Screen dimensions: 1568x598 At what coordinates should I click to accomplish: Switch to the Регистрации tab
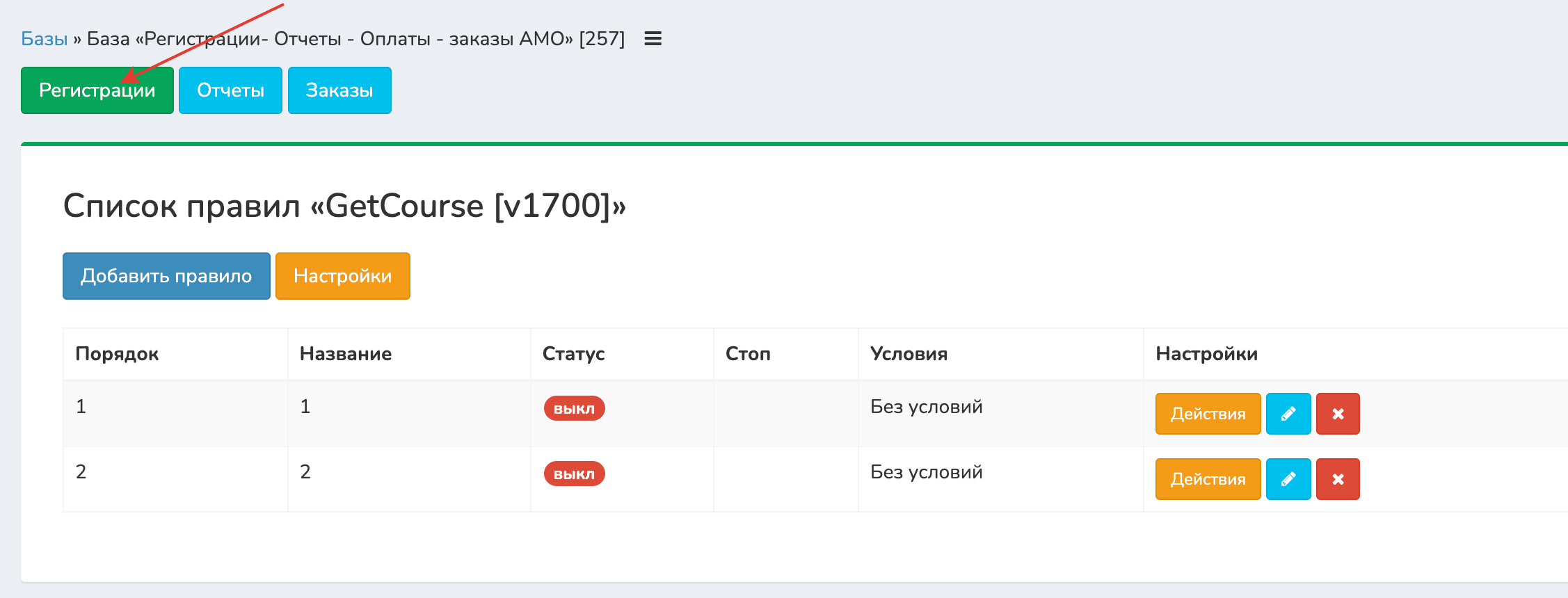tap(97, 90)
